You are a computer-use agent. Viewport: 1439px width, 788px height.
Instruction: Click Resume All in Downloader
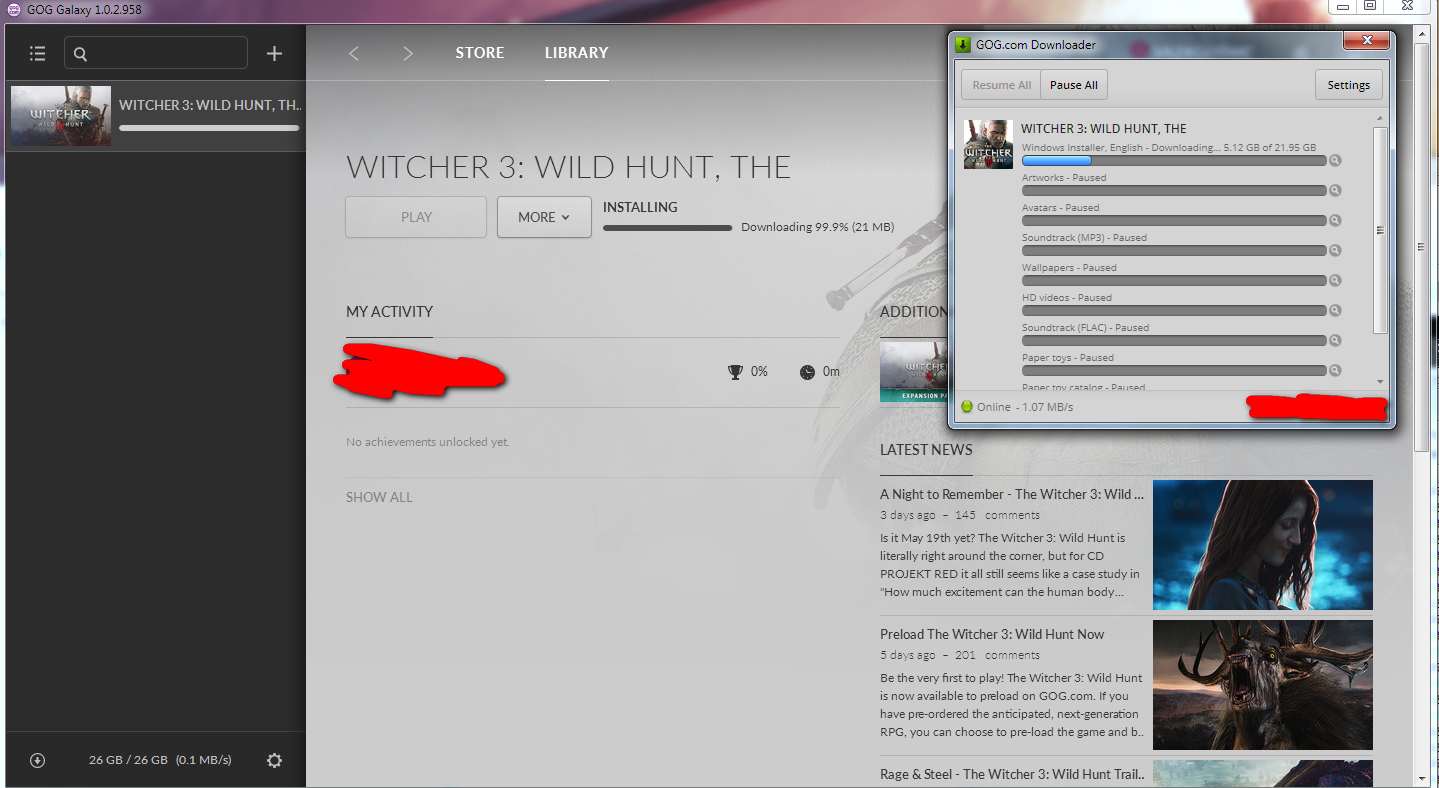1001,85
